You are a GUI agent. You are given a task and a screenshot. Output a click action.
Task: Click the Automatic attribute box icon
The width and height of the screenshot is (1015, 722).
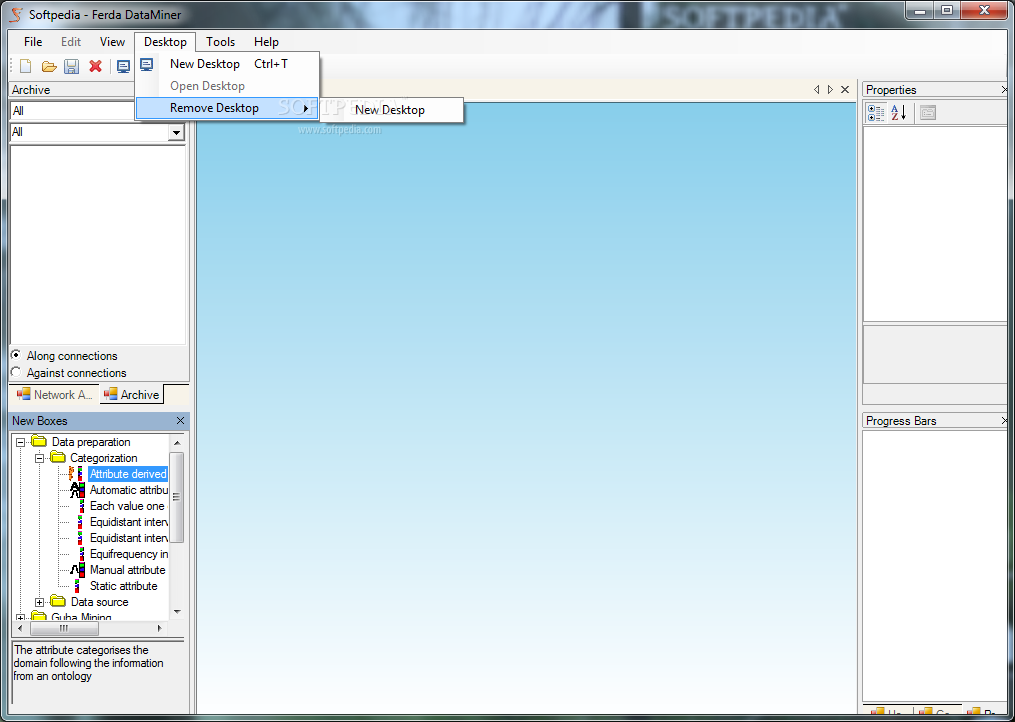(x=77, y=490)
